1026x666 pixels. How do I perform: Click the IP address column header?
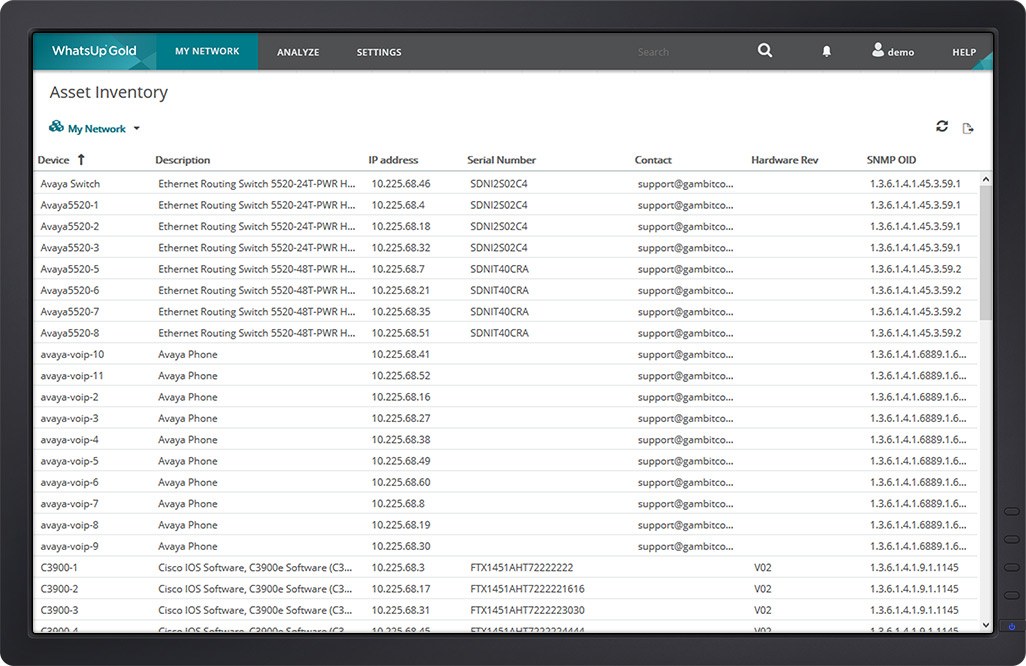(x=392, y=159)
